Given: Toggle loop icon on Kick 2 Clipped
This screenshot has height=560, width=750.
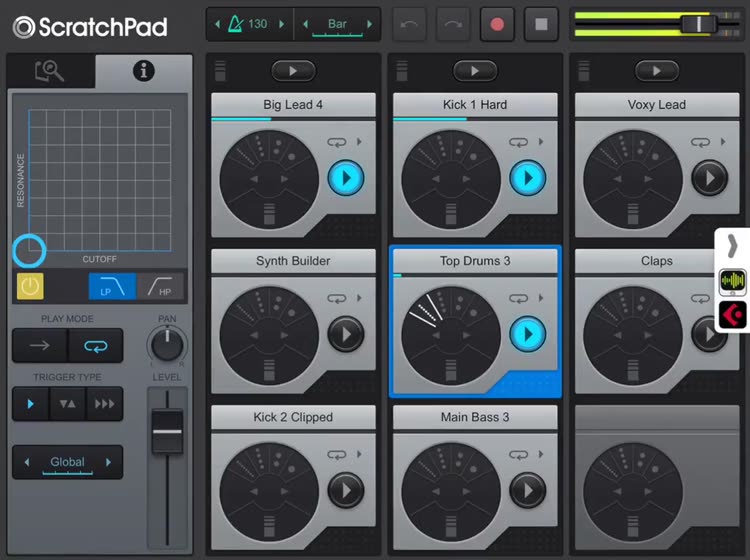Looking at the screenshot, I should (x=337, y=454).
